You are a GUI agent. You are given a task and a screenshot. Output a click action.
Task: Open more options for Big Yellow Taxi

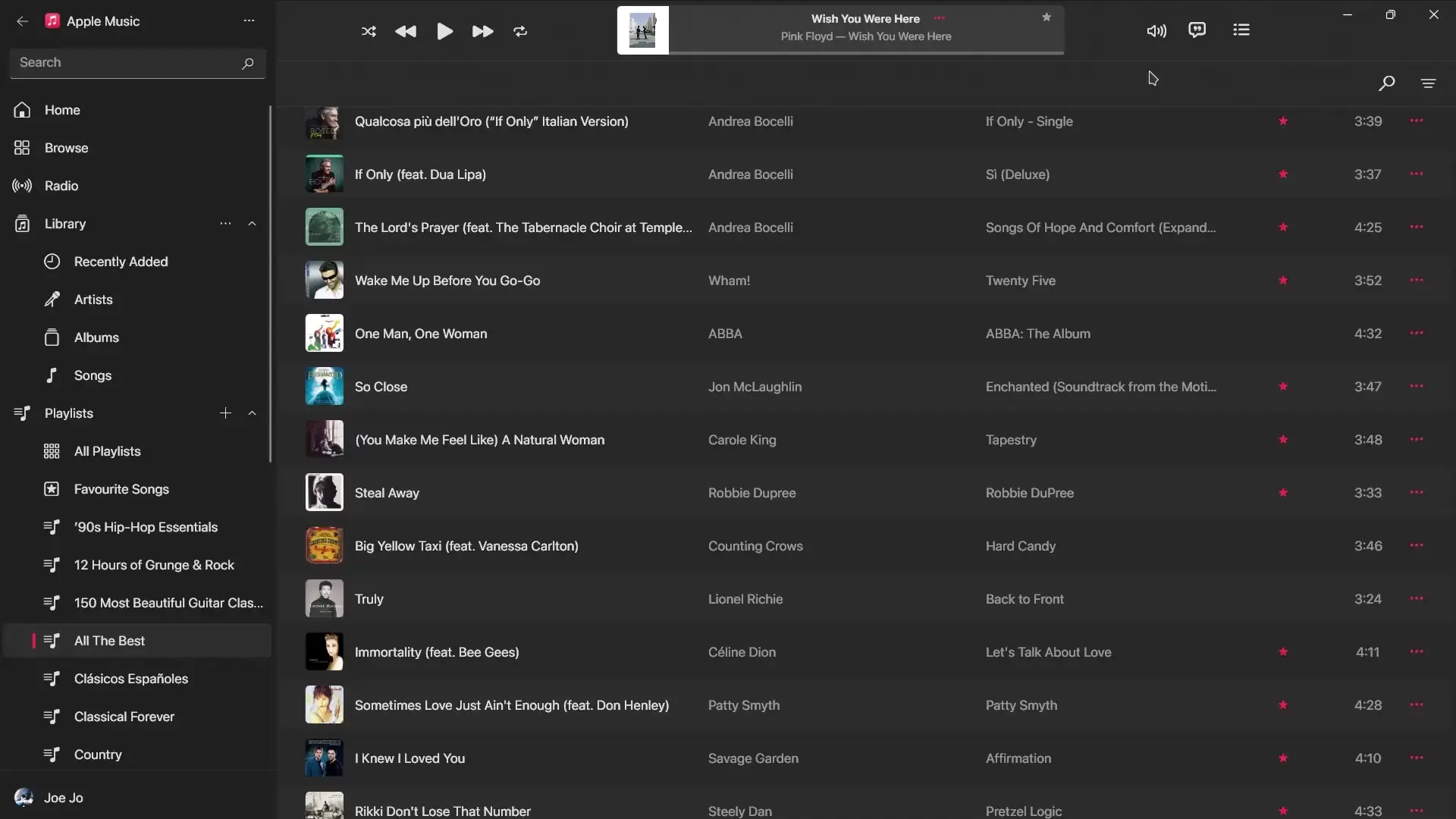(1417, 545)
